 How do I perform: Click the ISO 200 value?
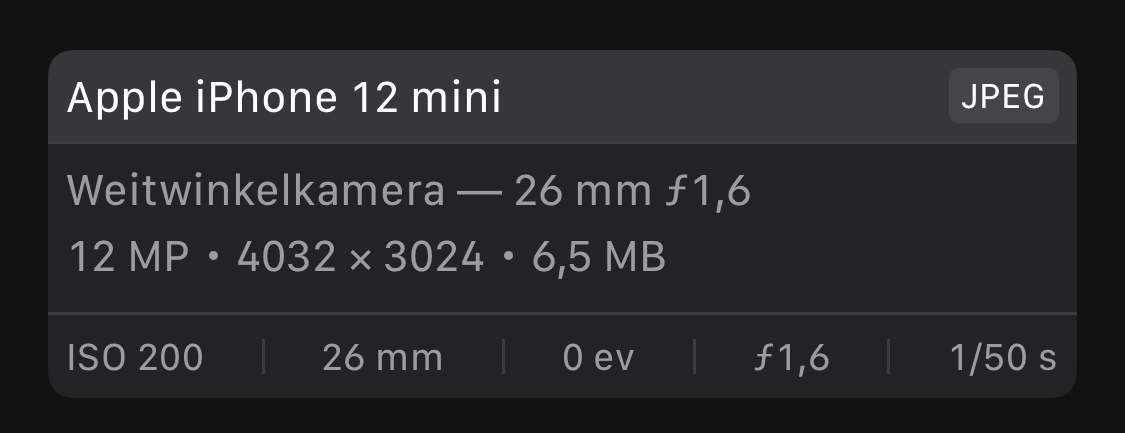pyautogui.click(x=135, y=357)
